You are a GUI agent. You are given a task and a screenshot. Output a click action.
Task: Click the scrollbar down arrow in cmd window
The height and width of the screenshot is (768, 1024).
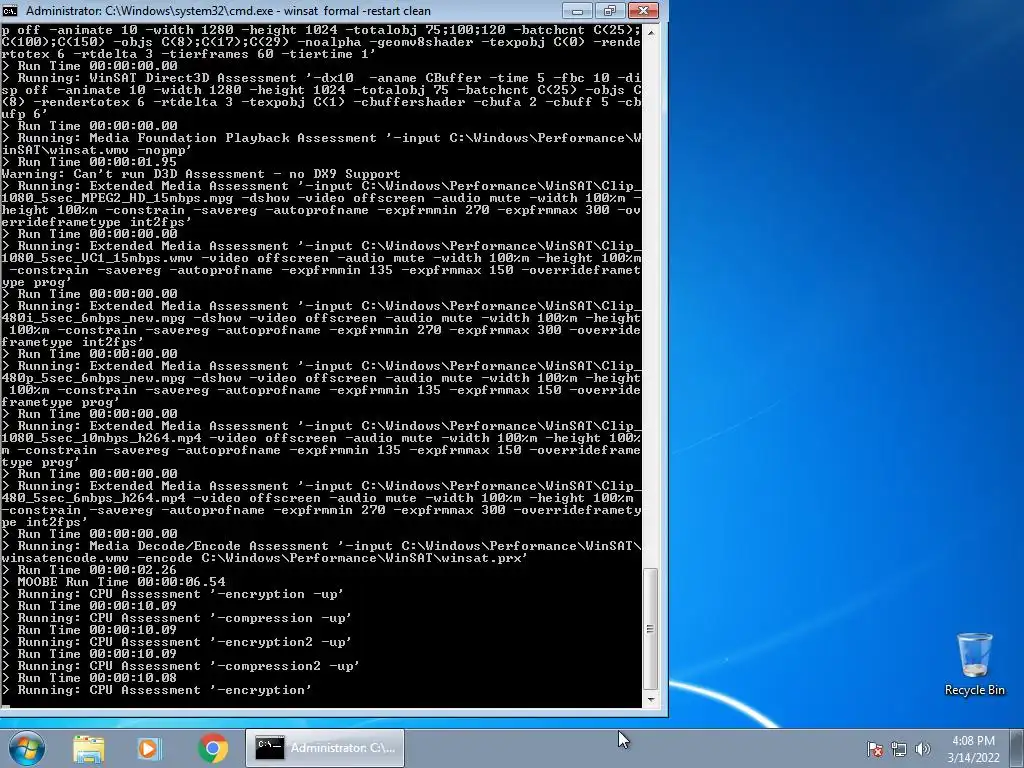[x=650, y=699]
